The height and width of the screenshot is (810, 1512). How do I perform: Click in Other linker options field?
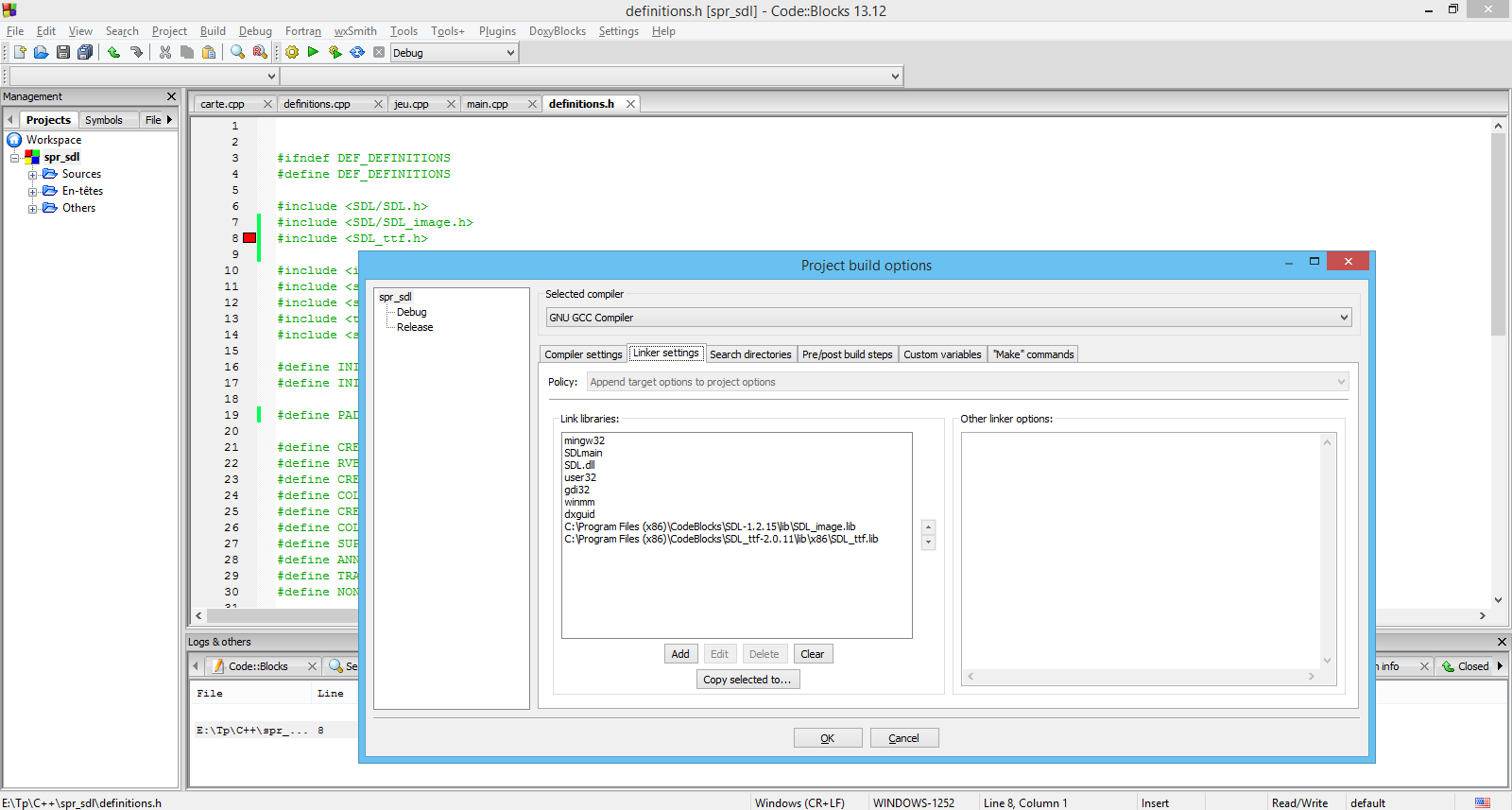1141,551
